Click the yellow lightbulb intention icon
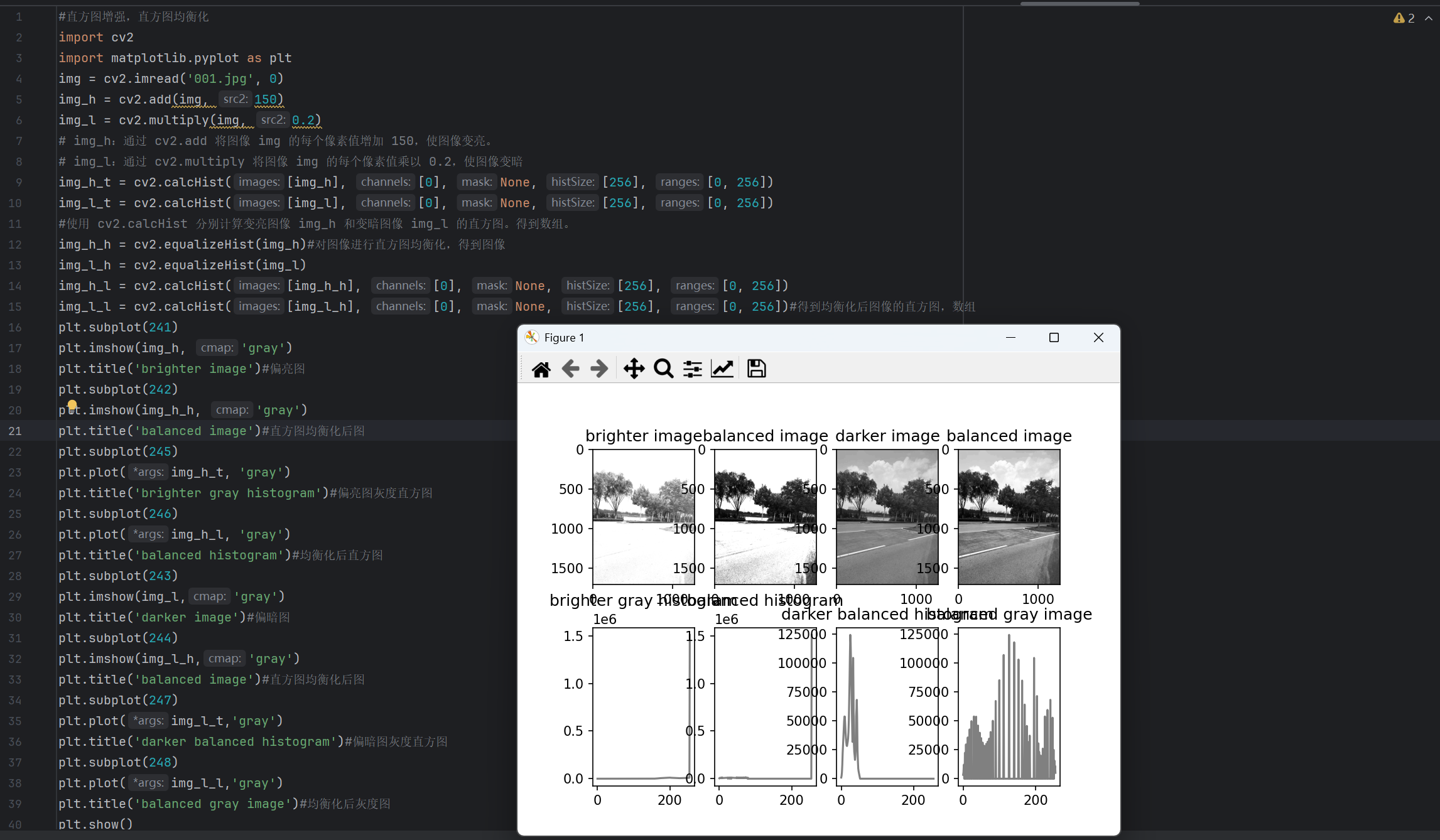Viewport: 1440px width, 840px height. [x=72, y=405]
